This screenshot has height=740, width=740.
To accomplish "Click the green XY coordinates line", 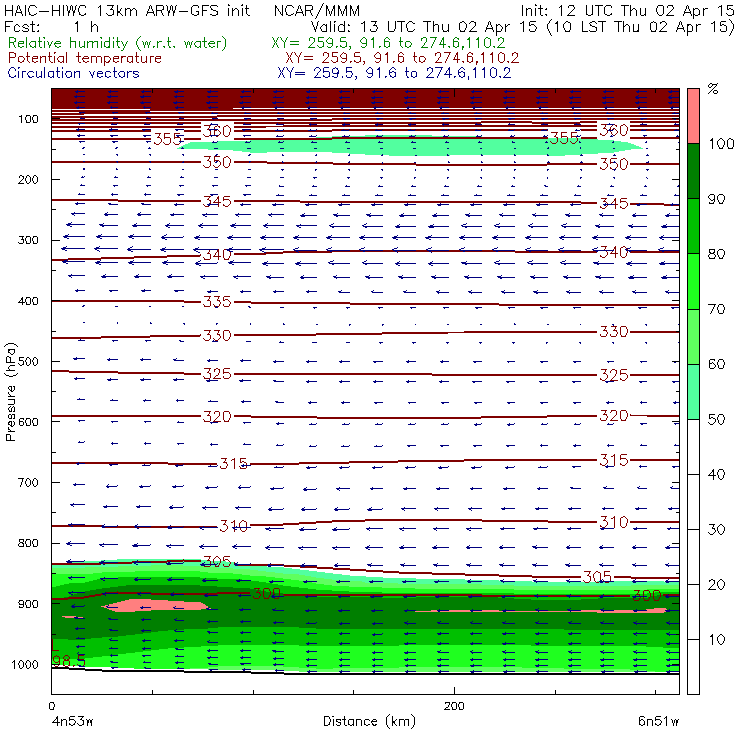I will point(388,43).
